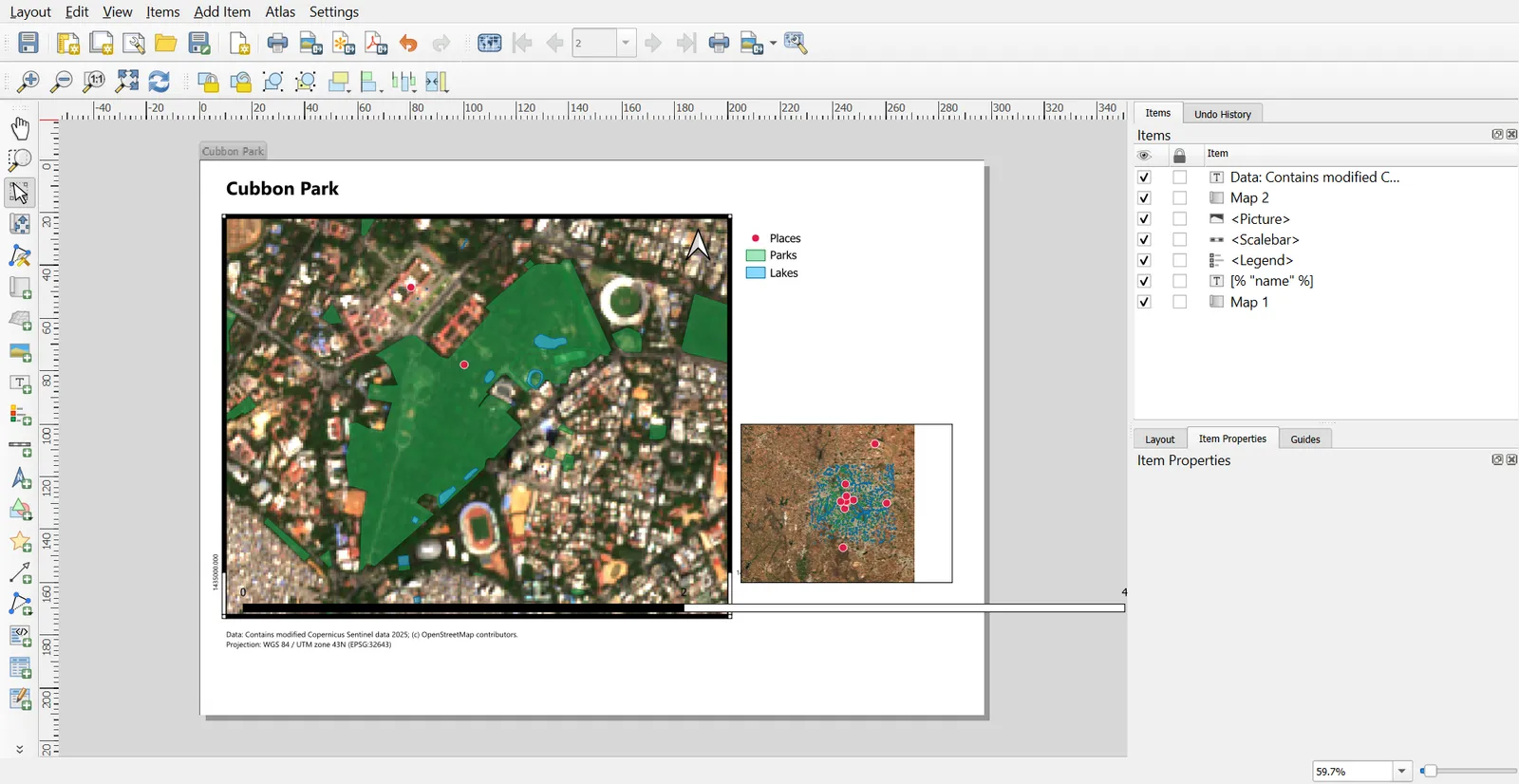Toggle visibility of Map 2 item
Viewport: 1519px width, 784px height.
tap(1144, 198)
